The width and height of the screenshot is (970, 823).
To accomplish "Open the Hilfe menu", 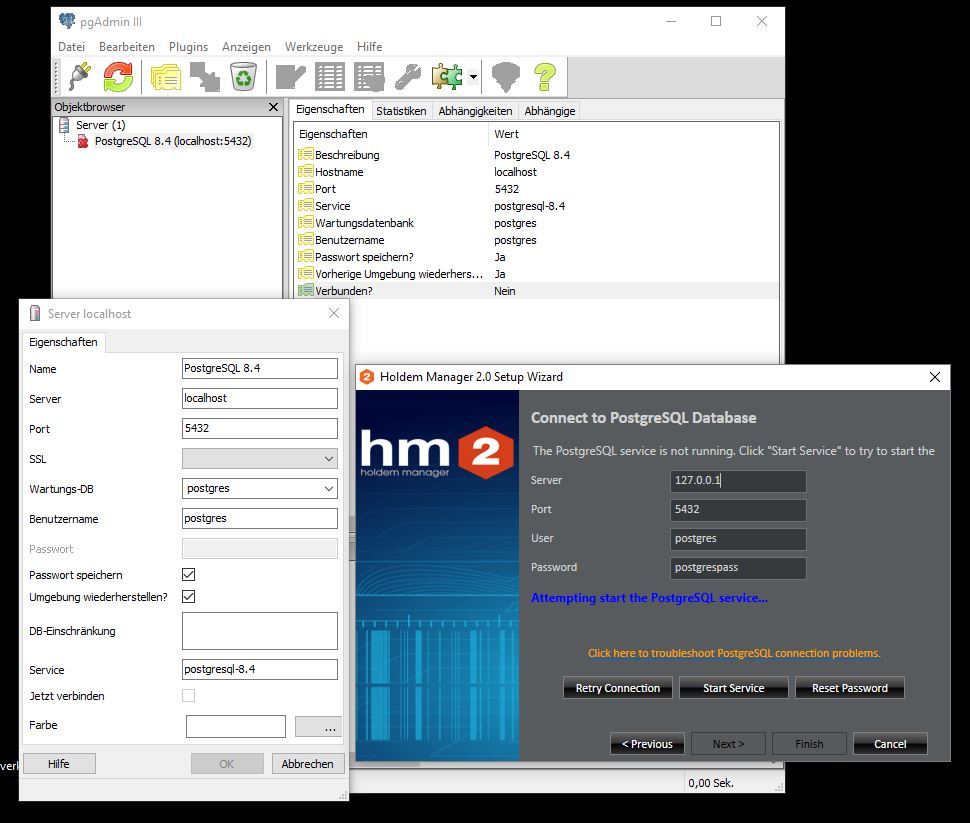I will (x=369, y=46).
